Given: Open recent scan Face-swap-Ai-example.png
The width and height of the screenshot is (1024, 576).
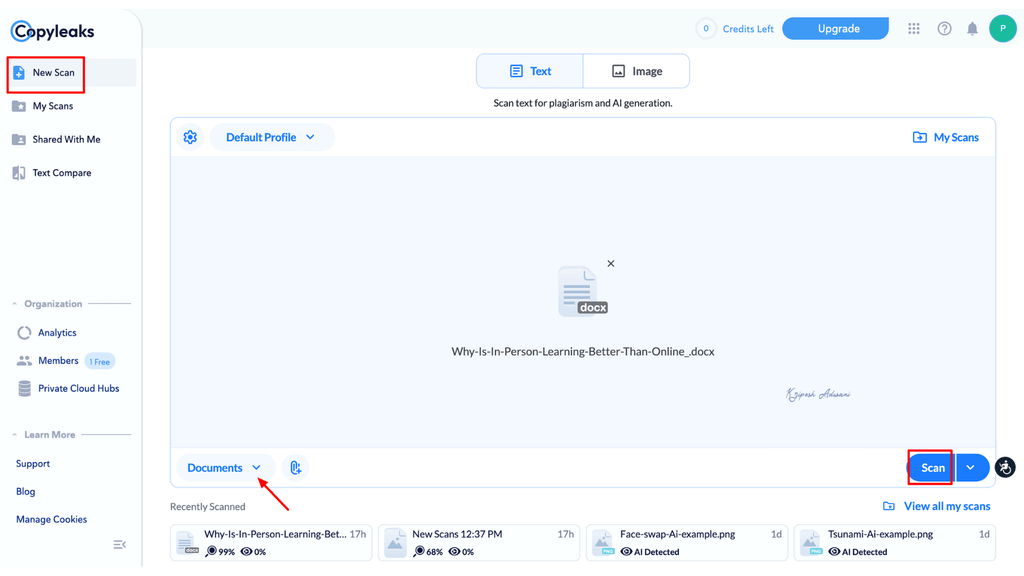Looking at the screenshot, I should (x=687, y=543).
